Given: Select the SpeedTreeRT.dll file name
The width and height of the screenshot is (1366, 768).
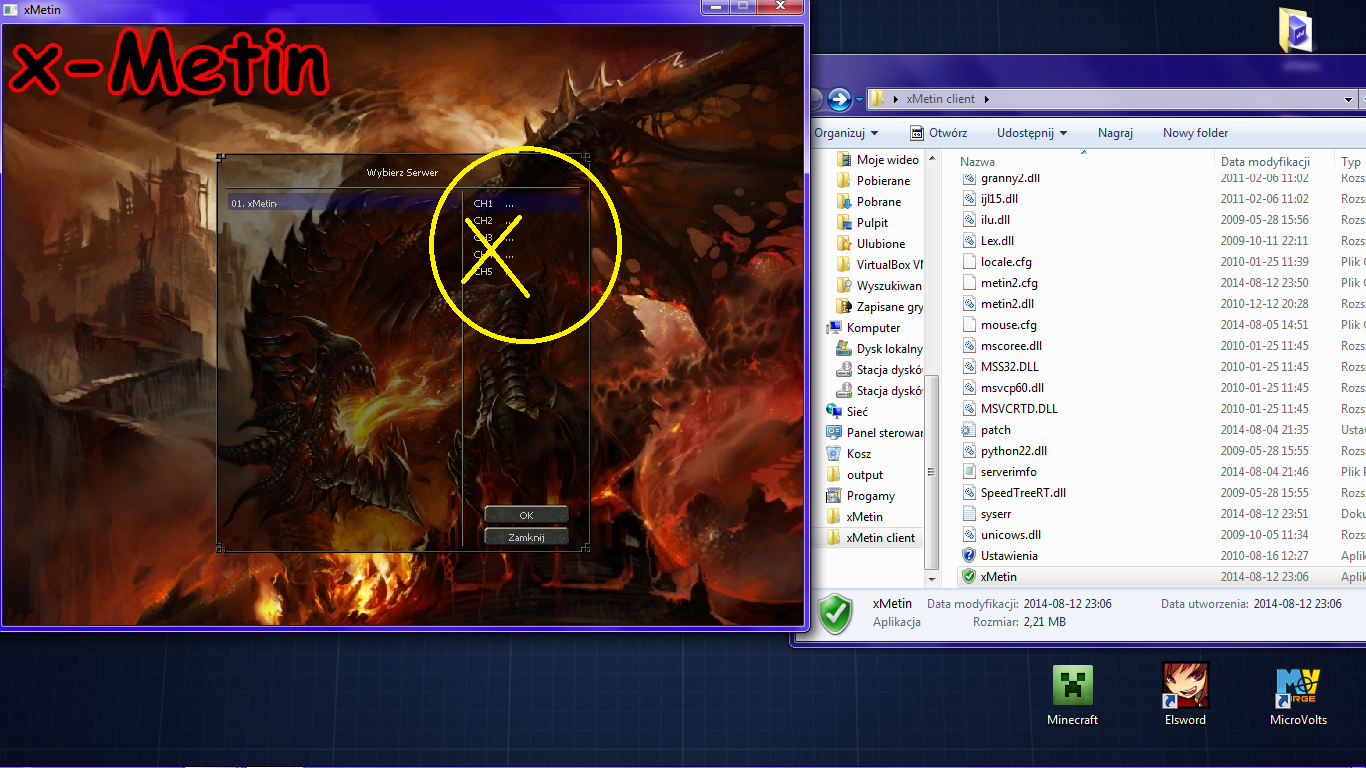Looking at the screenshot, I should pyautogui.click(x=1023, y=493).
